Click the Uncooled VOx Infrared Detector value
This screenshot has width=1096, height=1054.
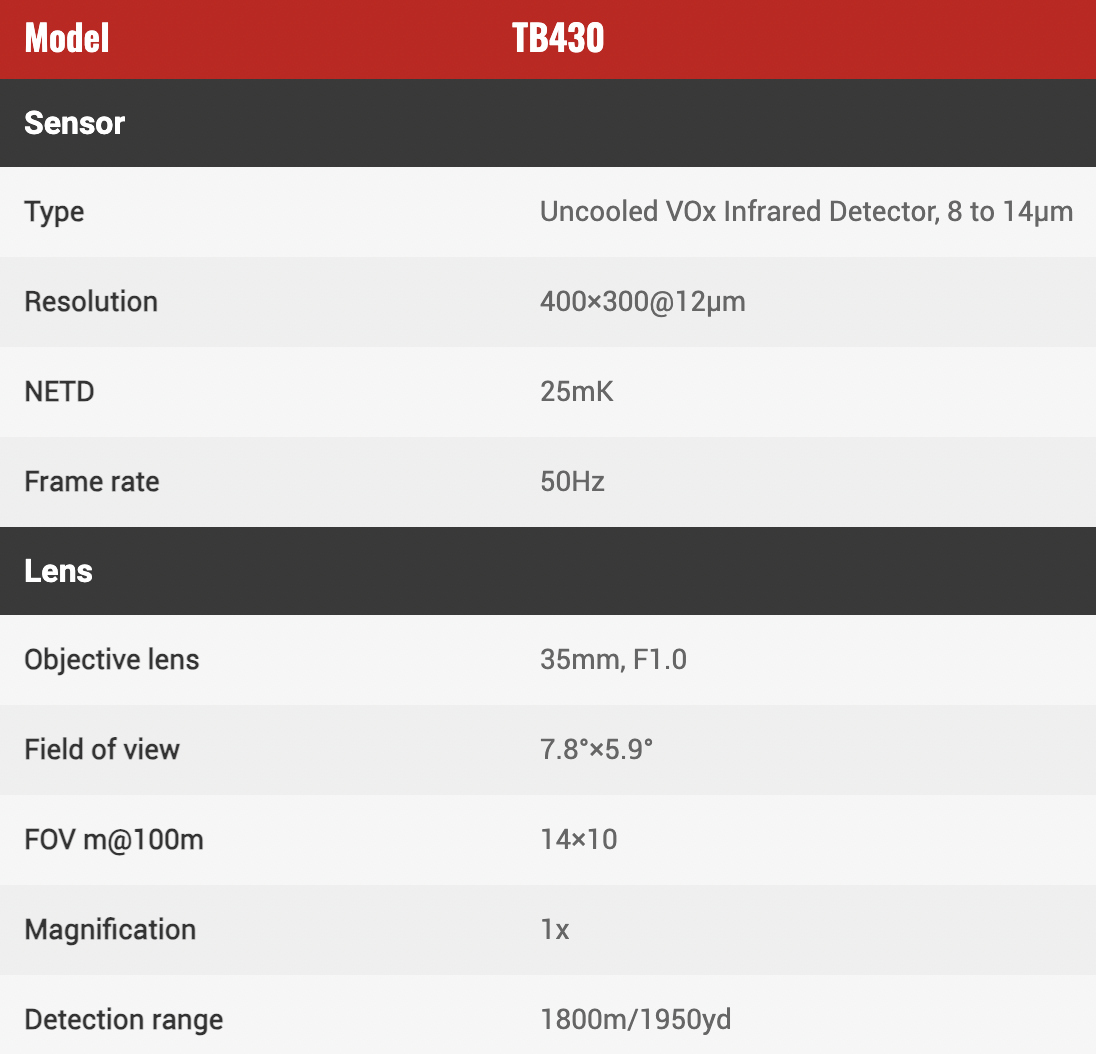(807, 212)
